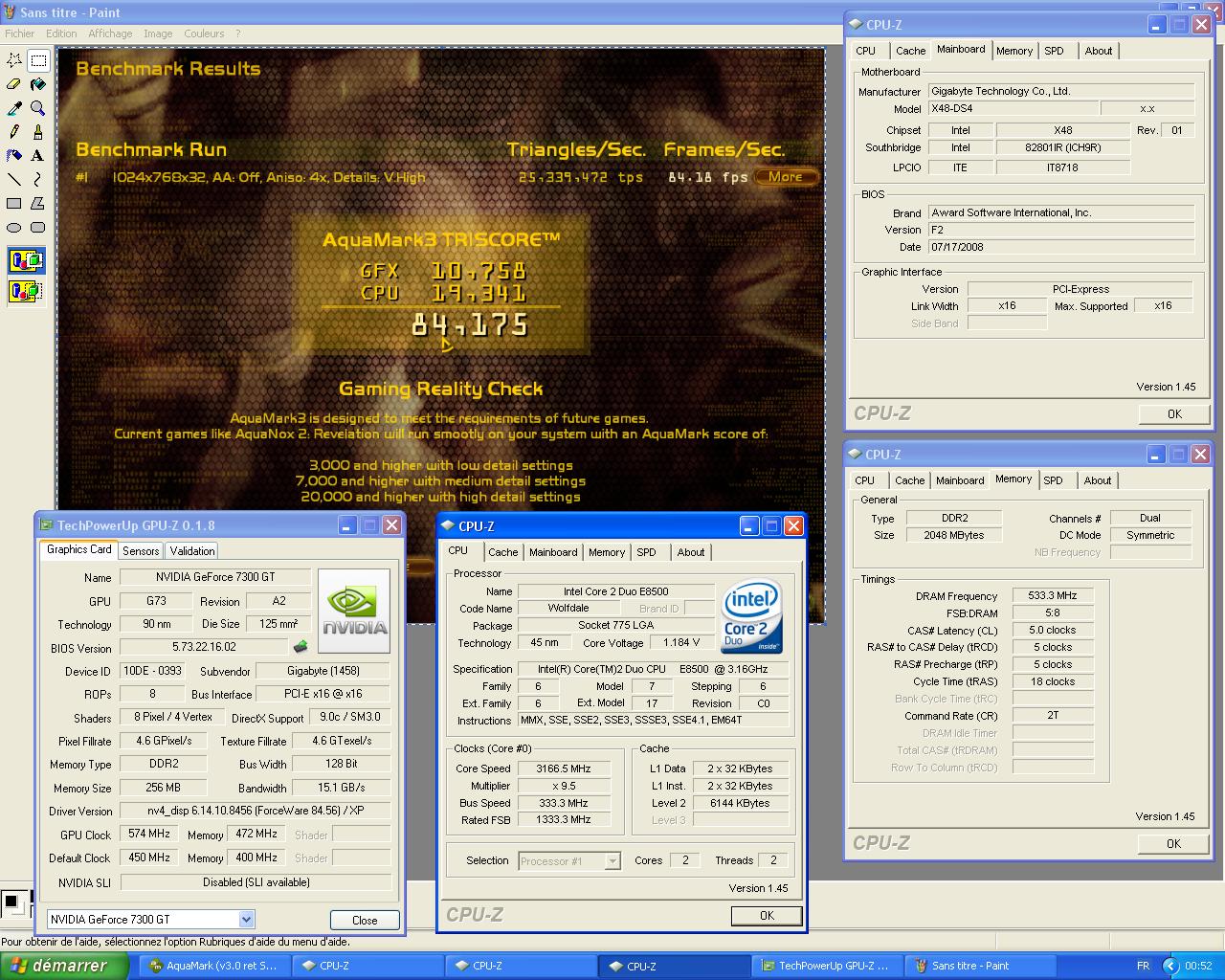Open SPD tab in the CPU-Z Memory window
Viewport: 1225px width, 980px height.
coord(1054,480)
